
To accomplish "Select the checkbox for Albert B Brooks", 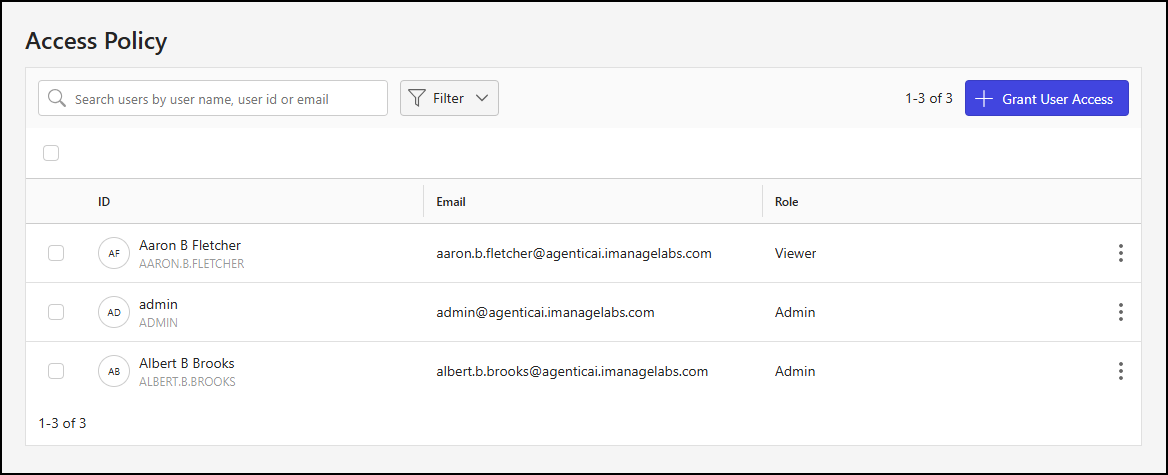I will coord(56,371).
